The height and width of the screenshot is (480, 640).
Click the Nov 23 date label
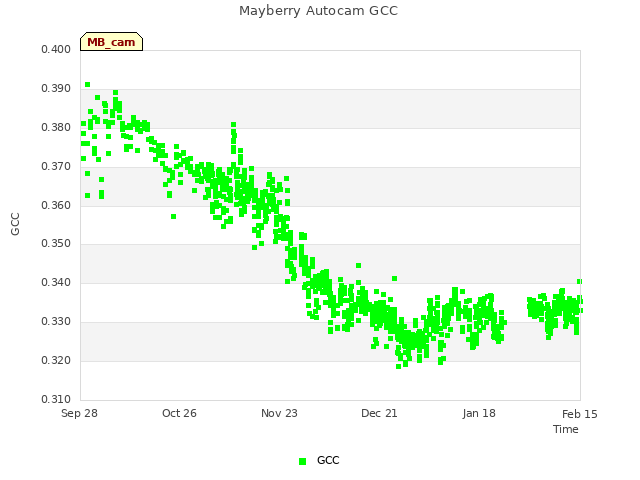tap(279, 413)
